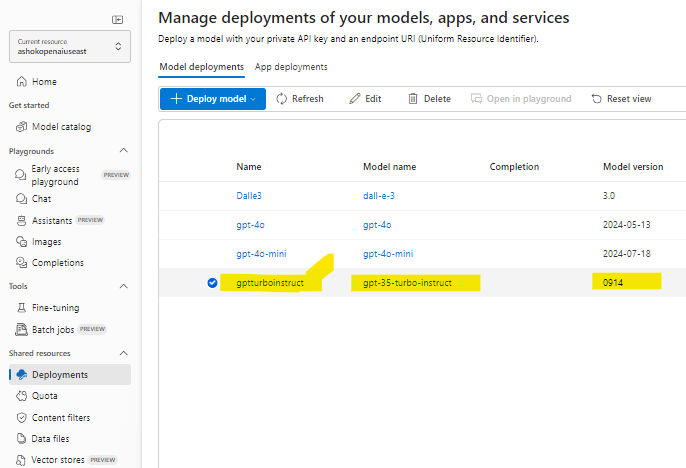Click Open in playground

click(x=521, y=99)
